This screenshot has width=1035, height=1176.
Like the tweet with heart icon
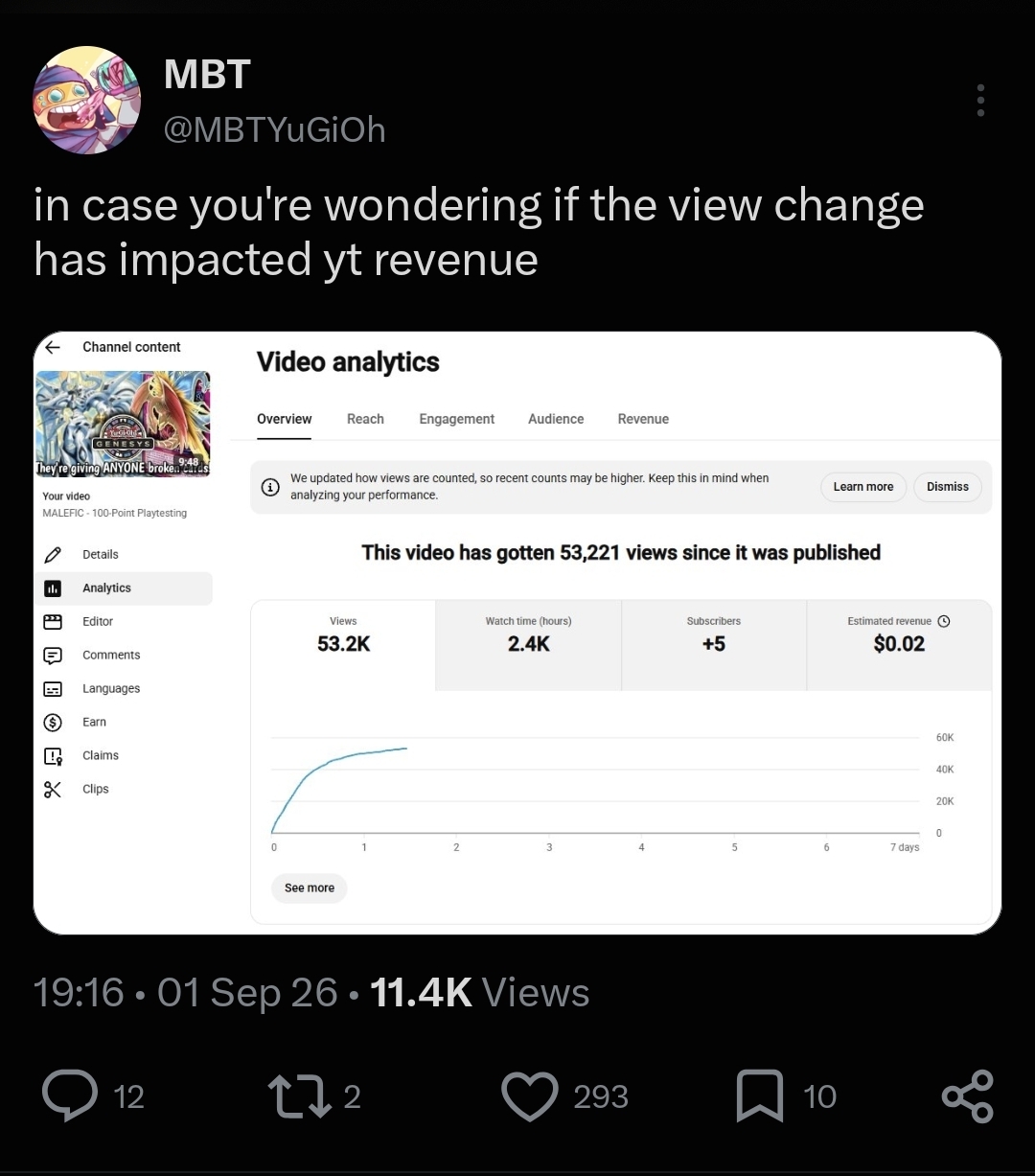pyautogui.click(x=530, y=1096)
